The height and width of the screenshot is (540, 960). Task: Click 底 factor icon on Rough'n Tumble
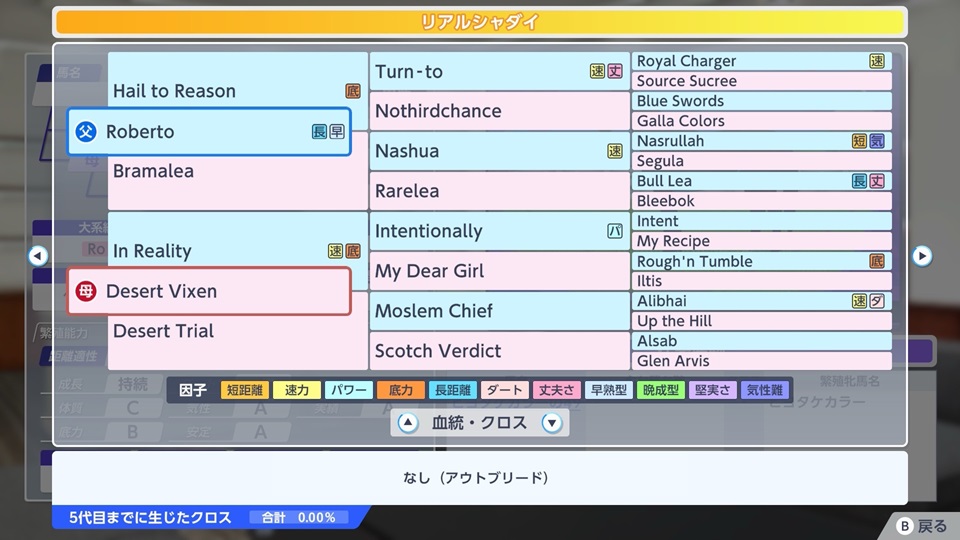point(877,261)
